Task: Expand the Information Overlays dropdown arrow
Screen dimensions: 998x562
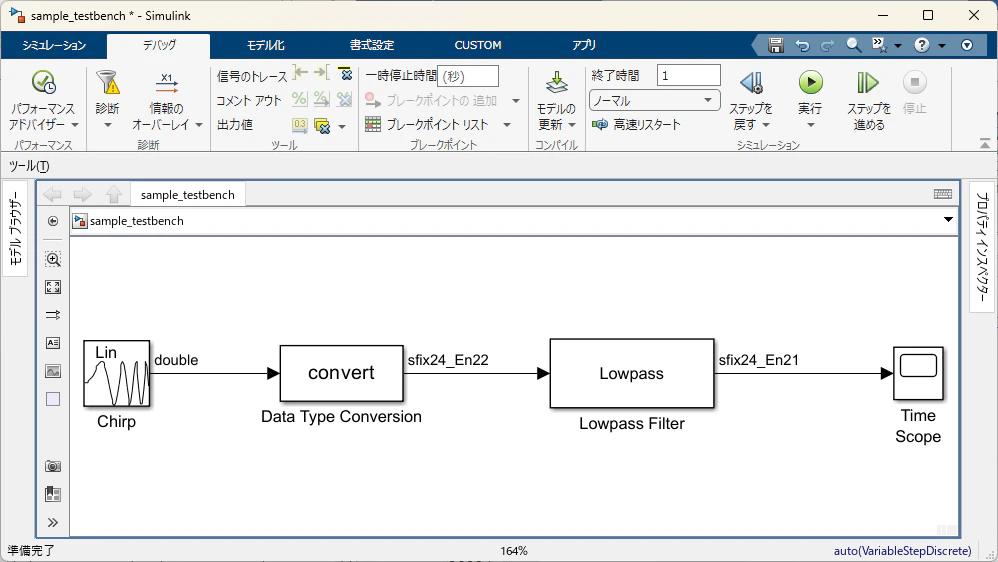Action: coord(199,125)
